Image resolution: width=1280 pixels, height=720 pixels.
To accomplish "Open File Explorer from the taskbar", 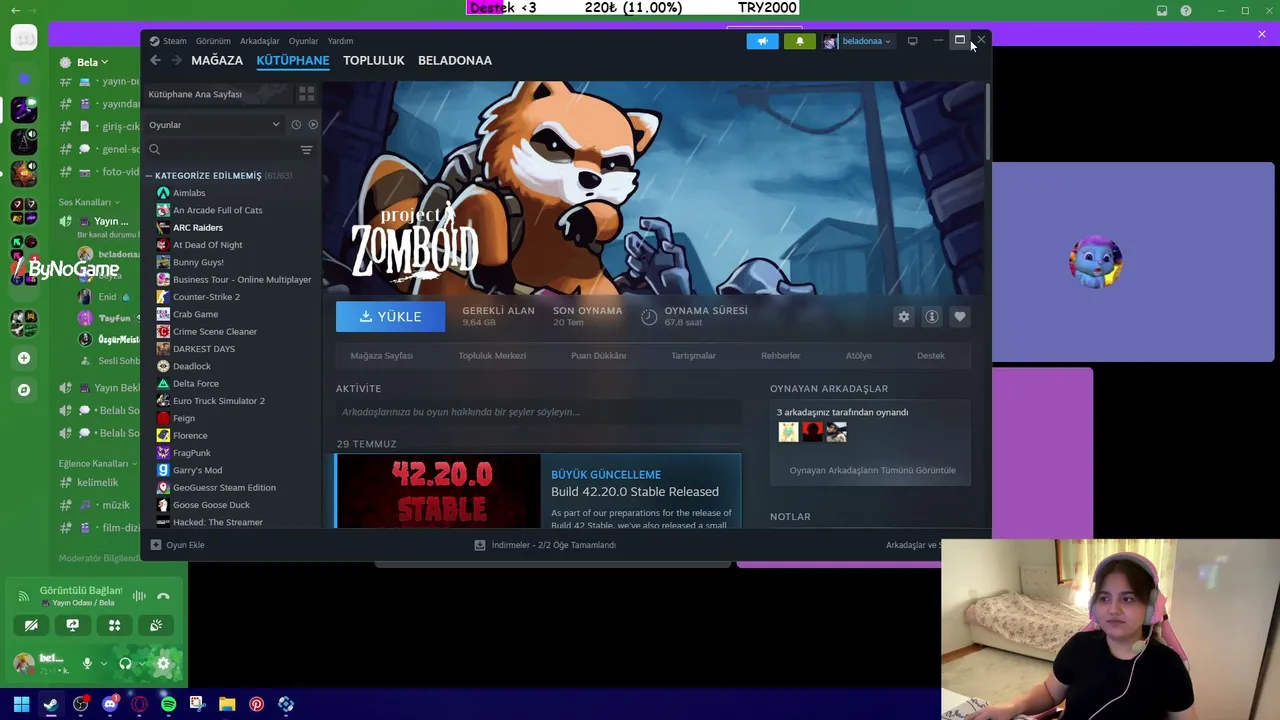I will coord(227,705).
